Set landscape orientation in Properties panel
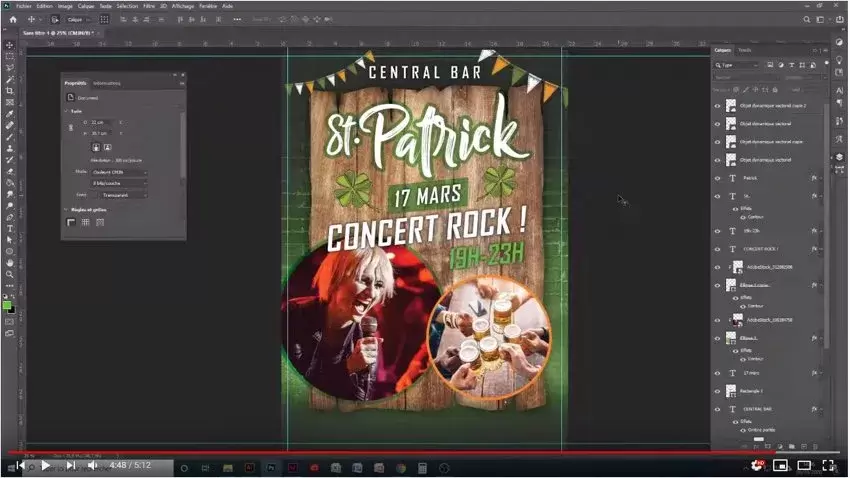 click(x=107, y=147)
